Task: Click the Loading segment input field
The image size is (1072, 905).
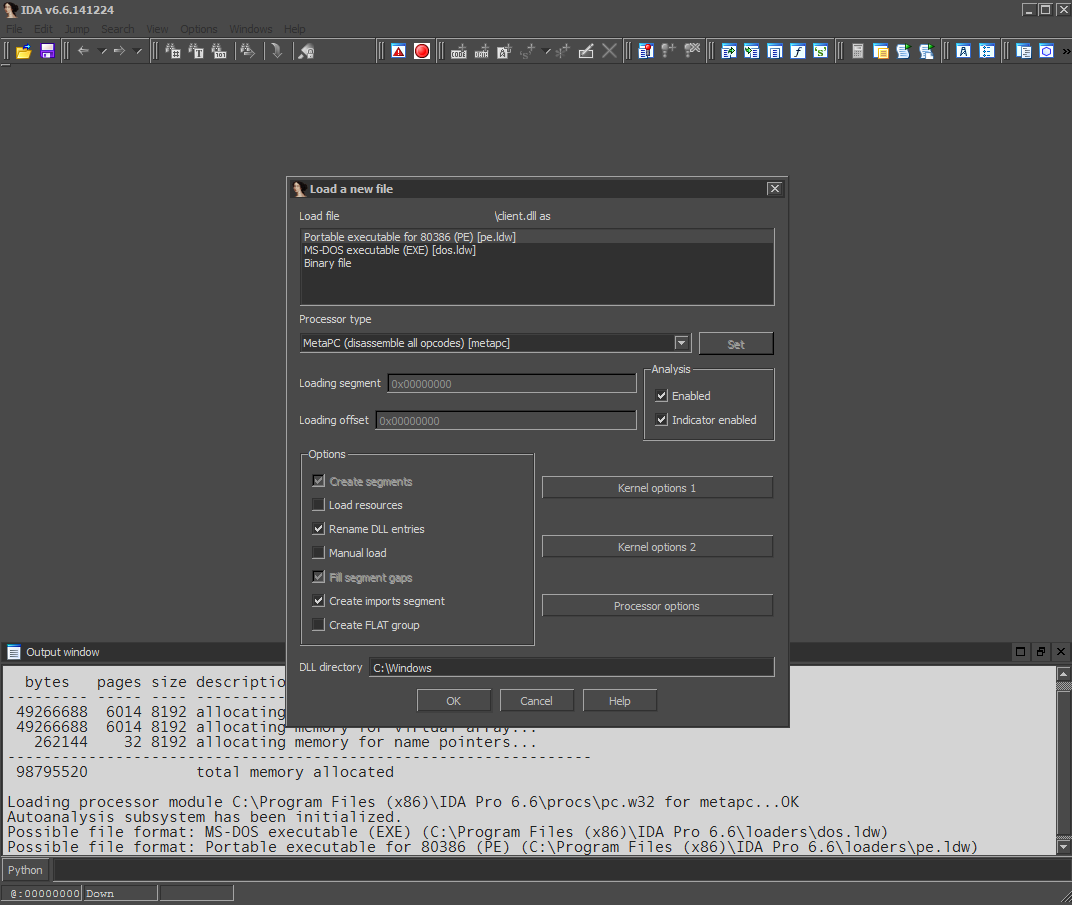Action: pyautogui.click(x=512, y=383)
